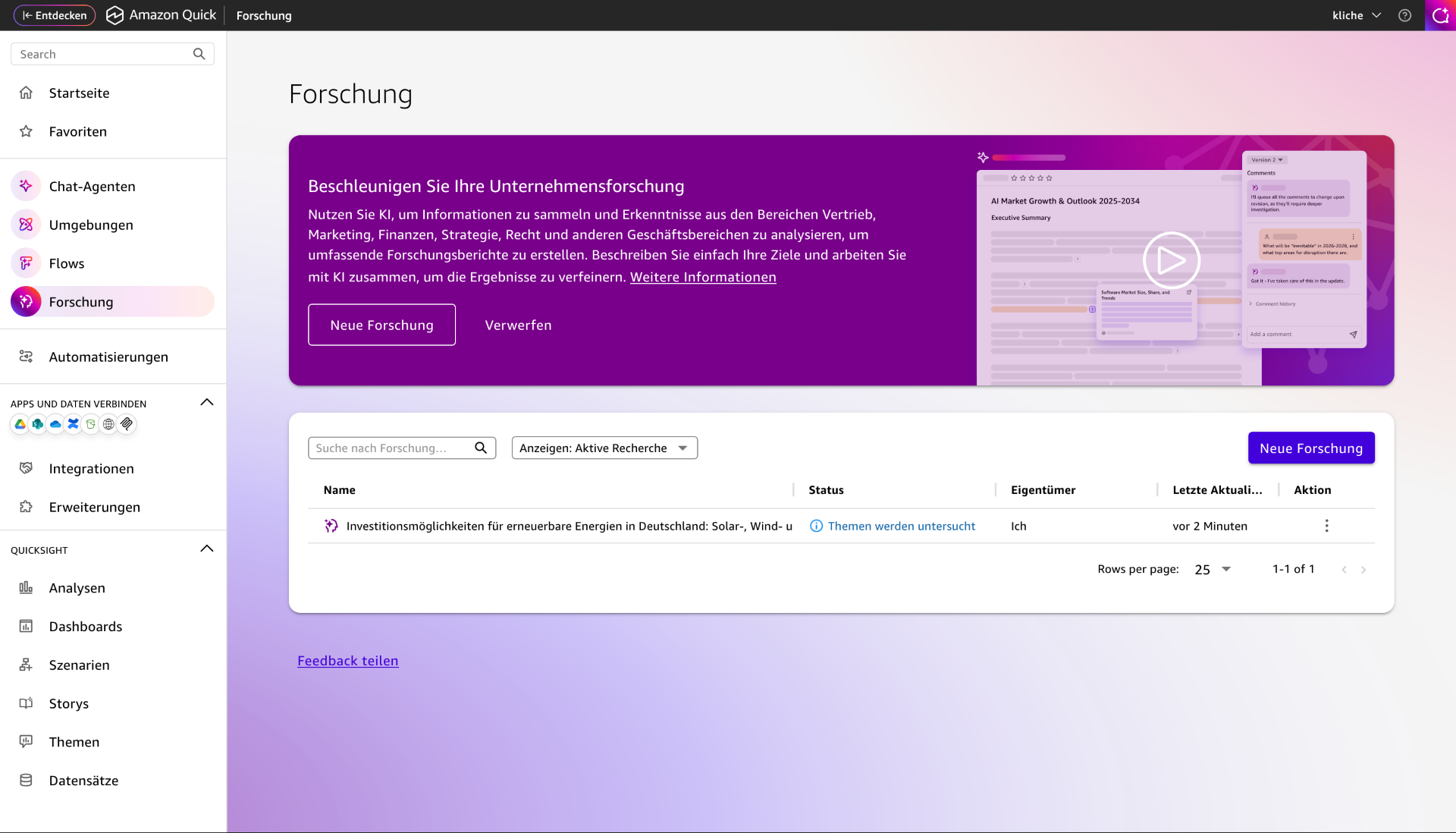1456x833 pixels.
Task: Click the purple assistant icon at top right
Action: tap(1440, 15)
